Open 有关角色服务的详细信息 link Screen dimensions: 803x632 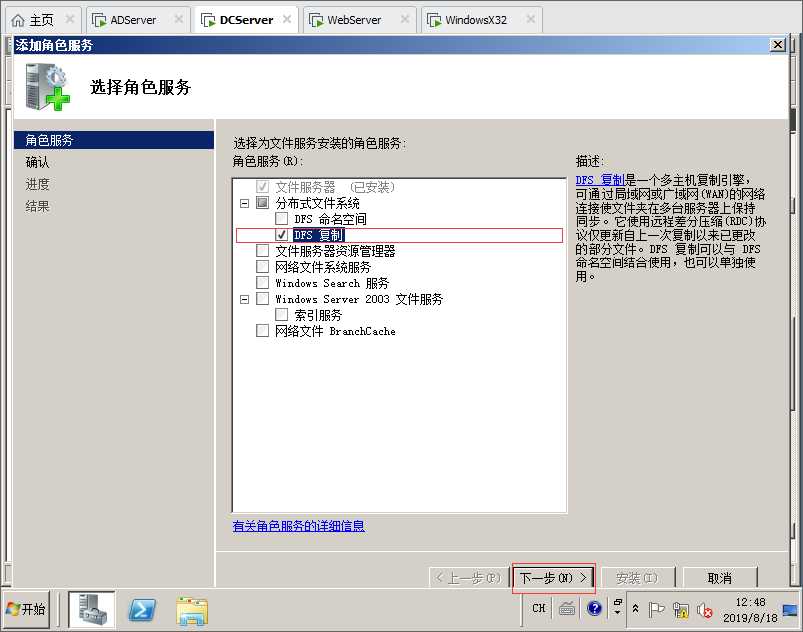(299, 526)
